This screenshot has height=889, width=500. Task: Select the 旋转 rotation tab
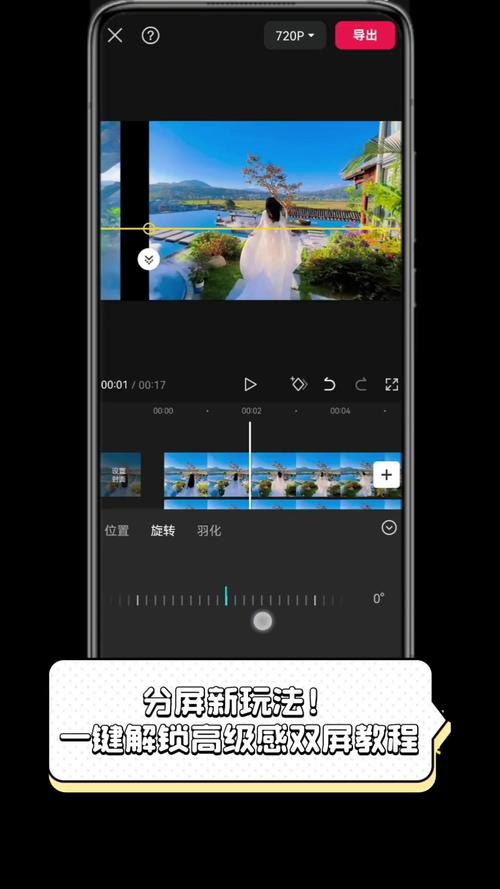pos(163,530)
